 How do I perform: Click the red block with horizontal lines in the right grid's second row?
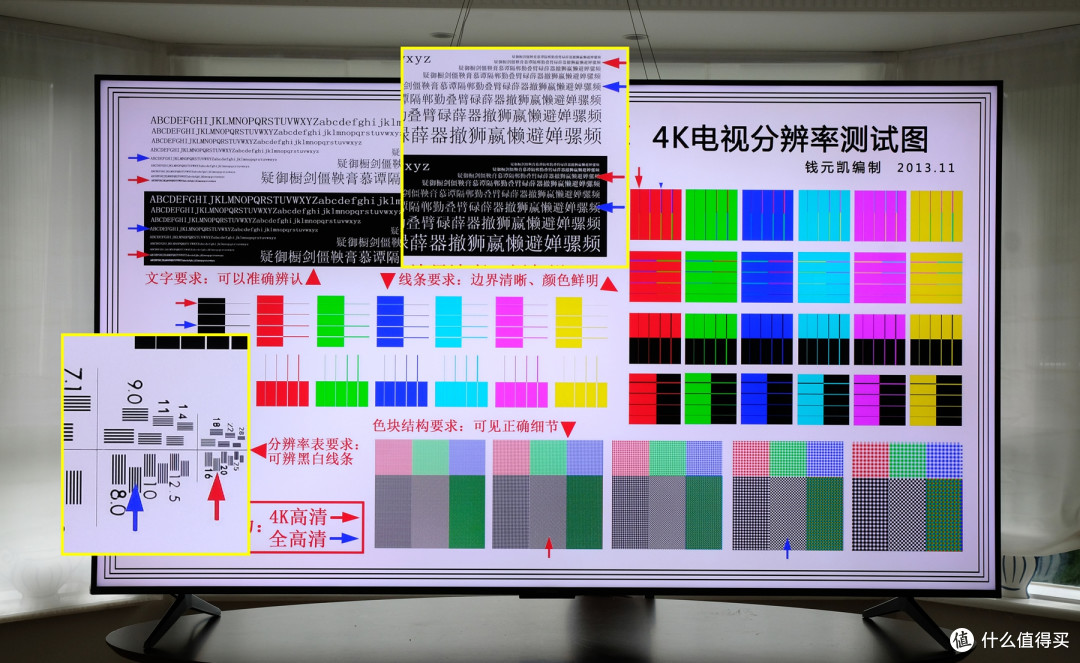tap(655, 277)
